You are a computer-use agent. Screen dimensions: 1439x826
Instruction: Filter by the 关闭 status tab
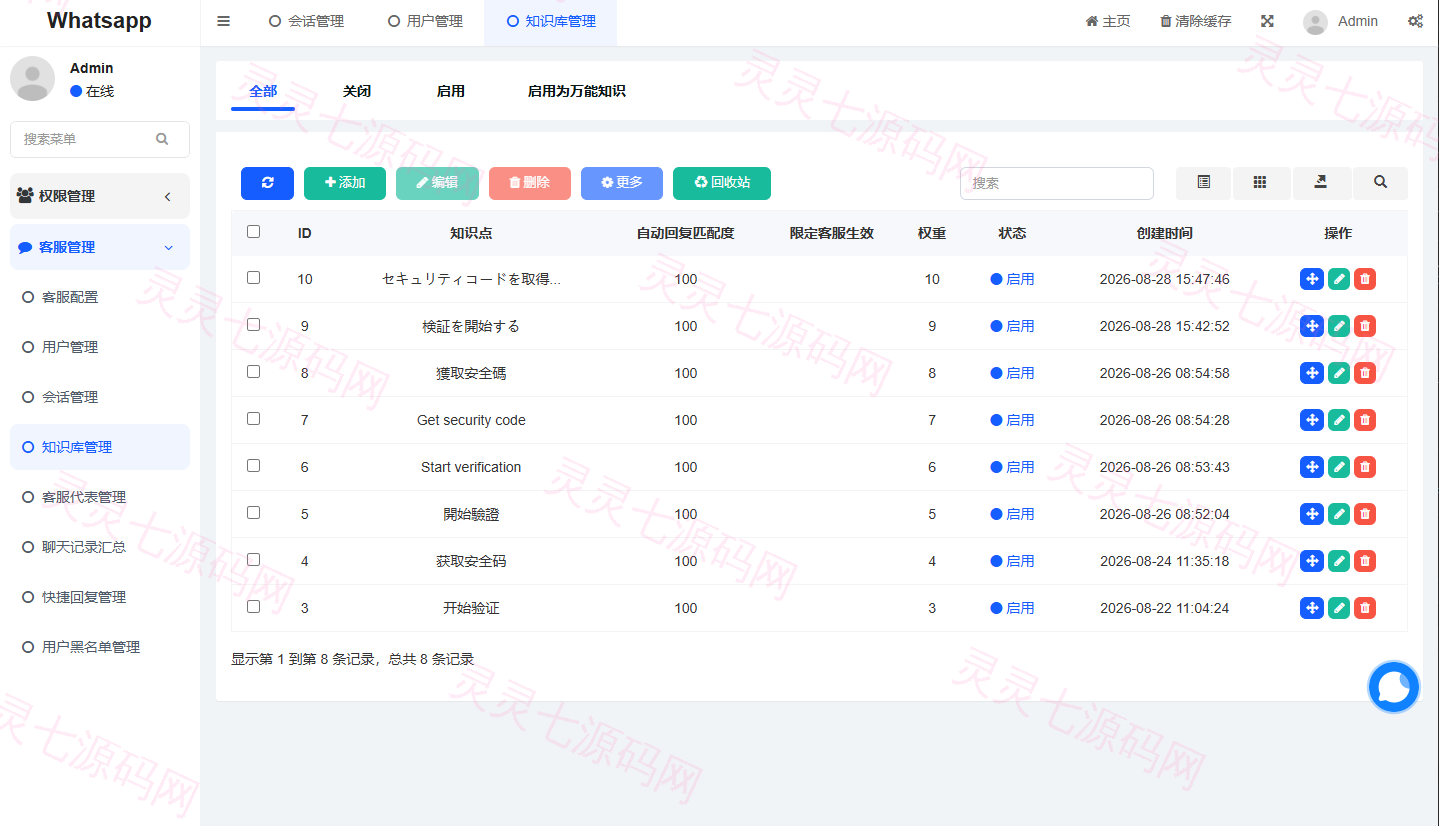[x=357, y=91]
